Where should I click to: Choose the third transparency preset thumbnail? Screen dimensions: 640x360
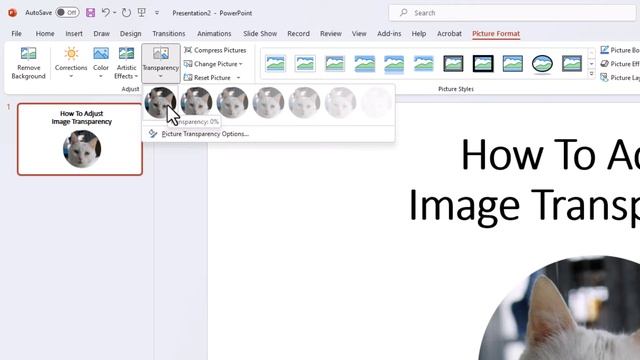tap(232, 103)
